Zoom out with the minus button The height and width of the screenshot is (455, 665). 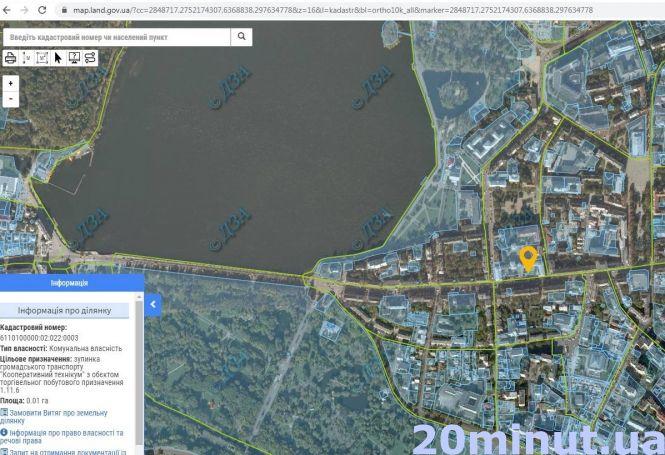[10, 99]
